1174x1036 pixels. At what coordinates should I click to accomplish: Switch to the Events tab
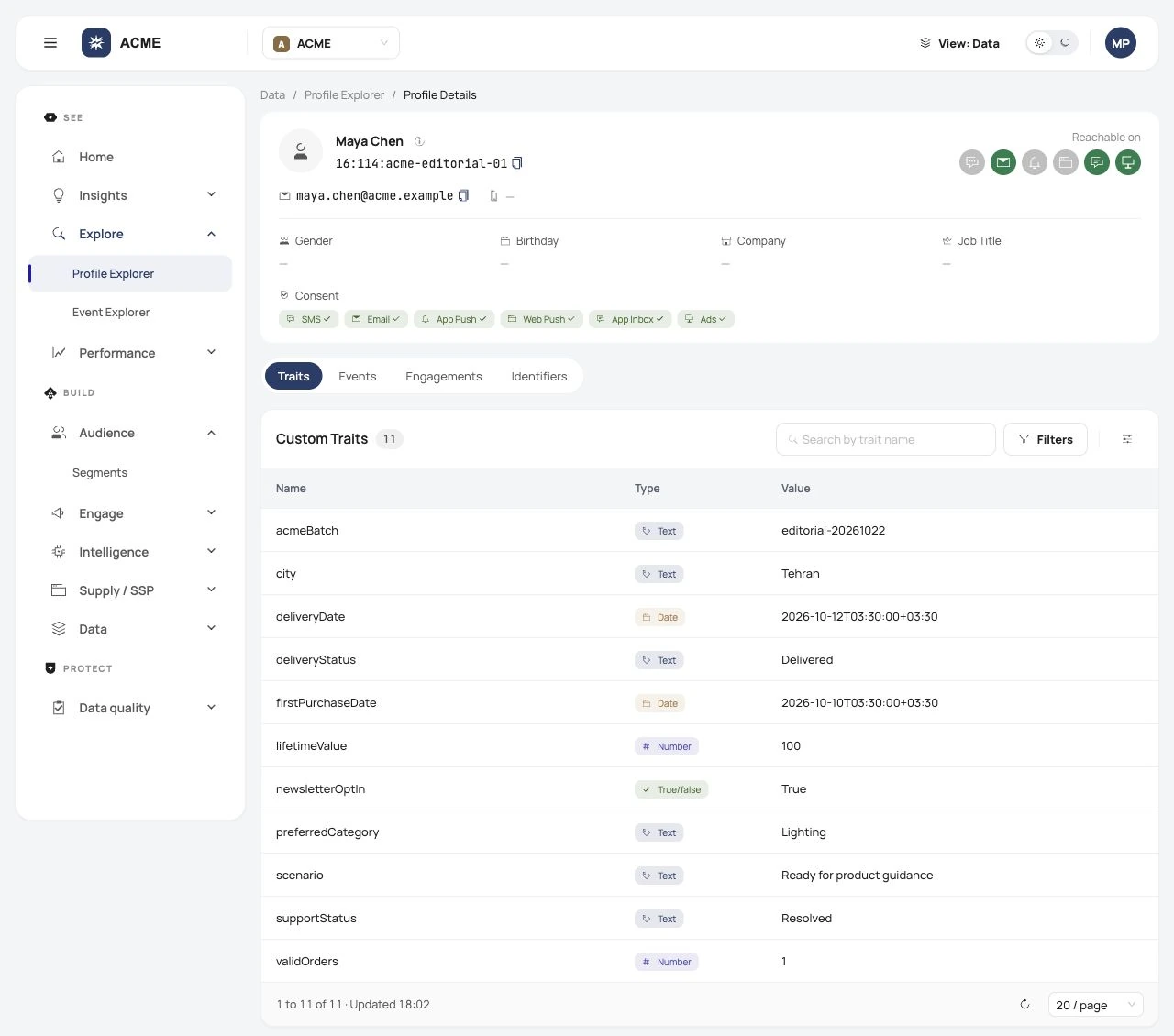click(358, 377)
